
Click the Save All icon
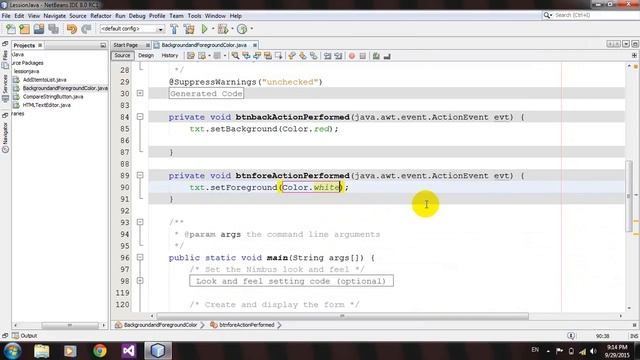pos(53,29)
